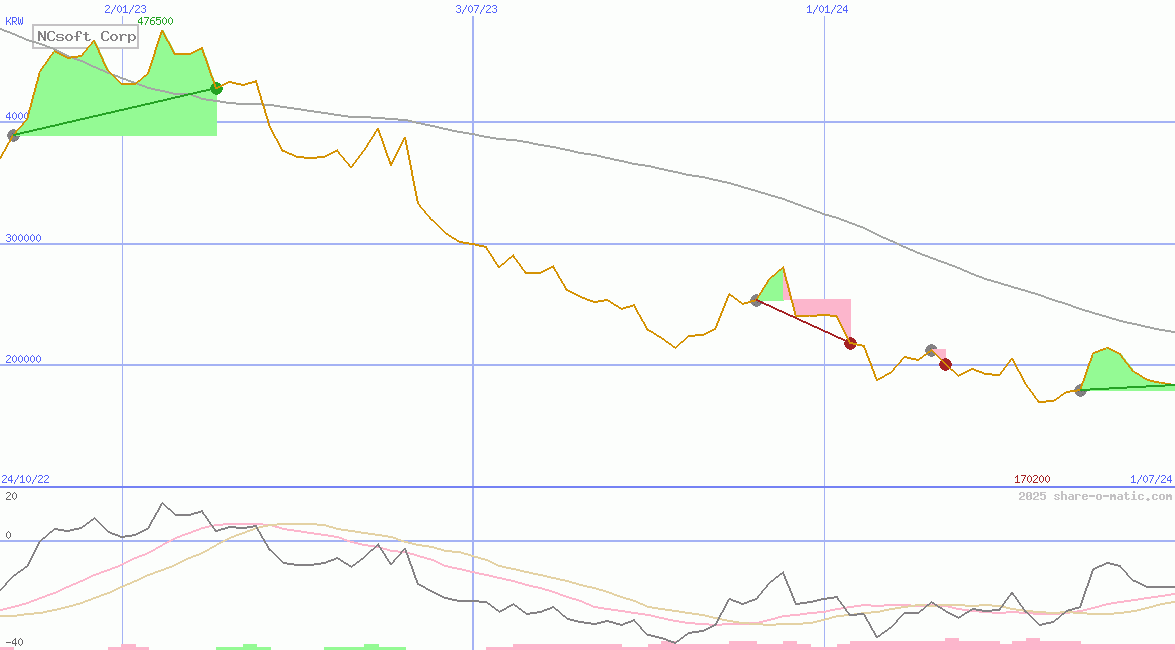
Task: Click the 2/01/23 date label
Action: pyautogui.click(x=125, y=9)
